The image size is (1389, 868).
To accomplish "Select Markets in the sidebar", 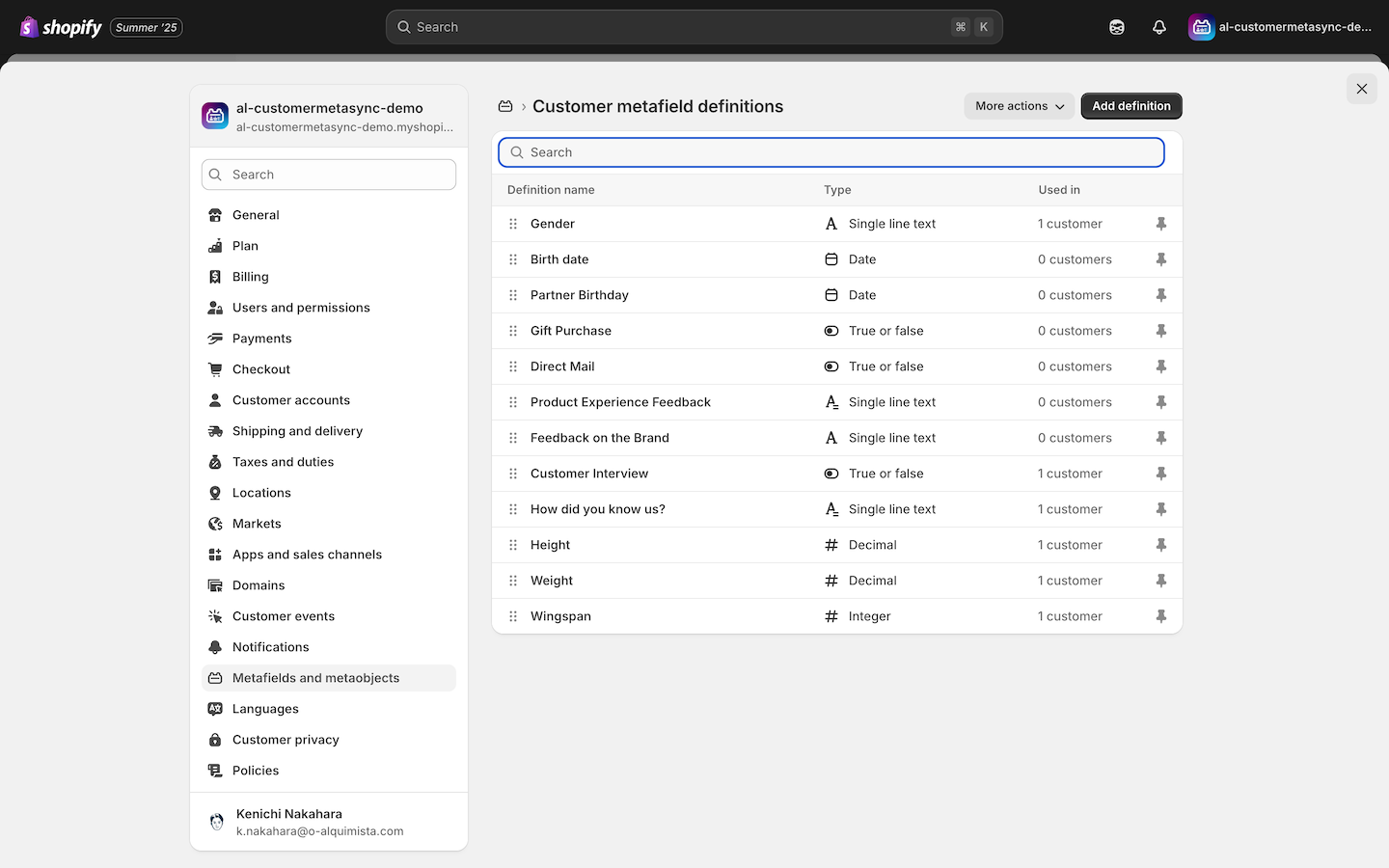I will point(329,524).
